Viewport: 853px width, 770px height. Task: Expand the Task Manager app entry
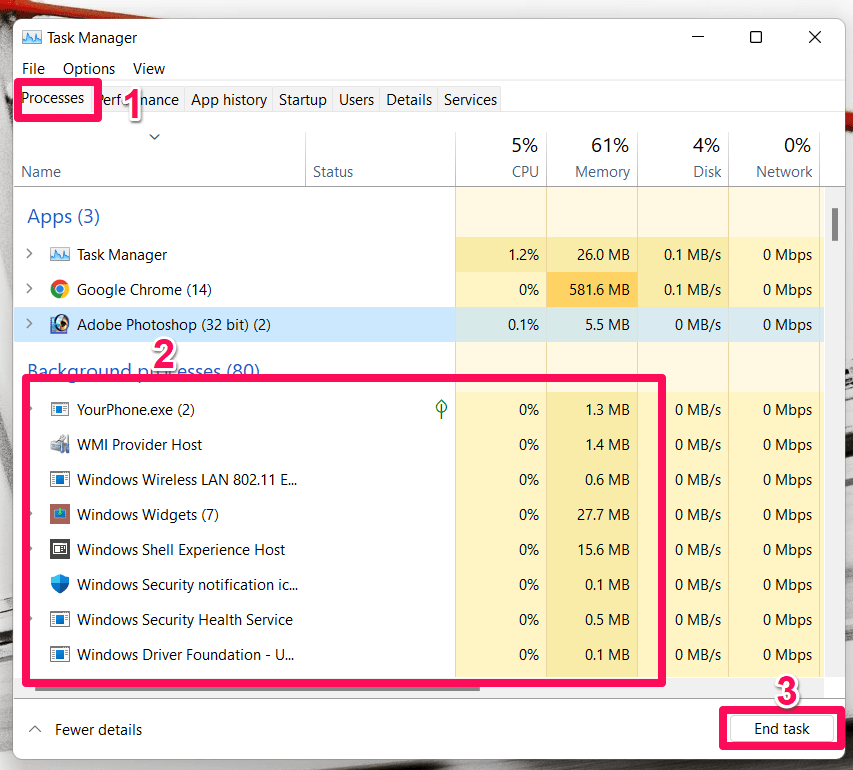pos(30,254)
